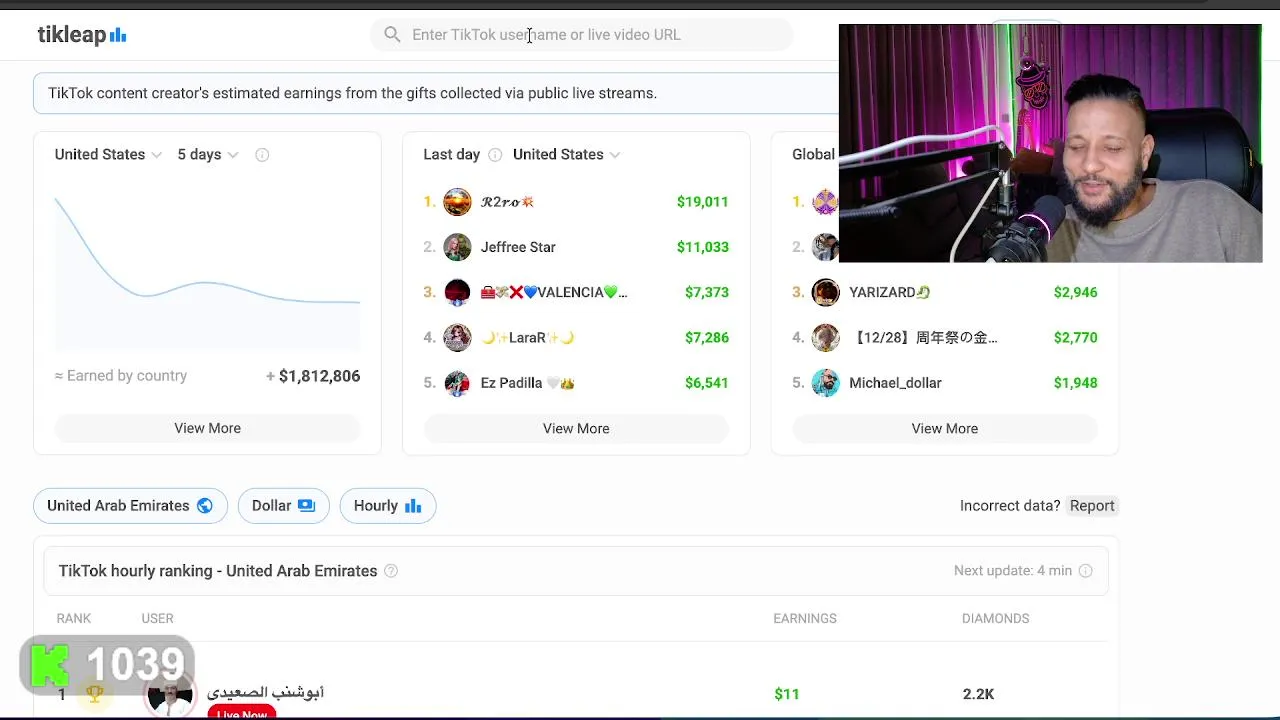The width and height of the screenshot is (1280, 720).
Task: Click help icon beside hourly ranking title
Action: 391,571
